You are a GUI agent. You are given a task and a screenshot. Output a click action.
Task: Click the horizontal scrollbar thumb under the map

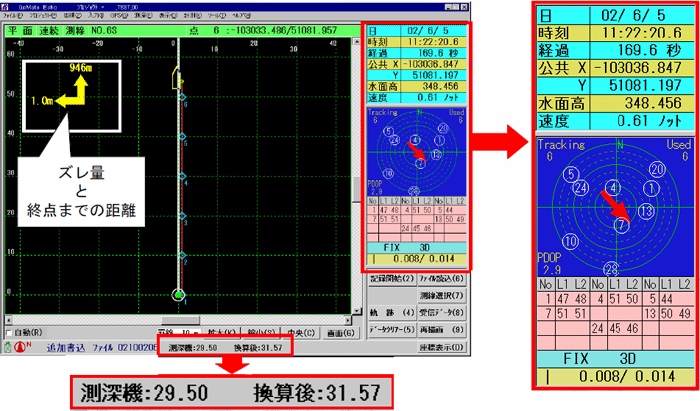180,320
